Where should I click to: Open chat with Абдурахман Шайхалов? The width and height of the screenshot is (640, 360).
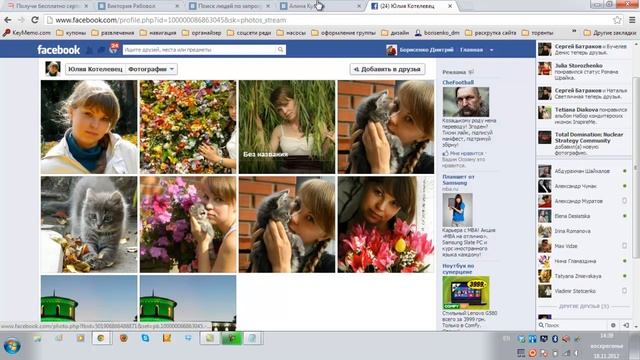(x=583, y=171)
